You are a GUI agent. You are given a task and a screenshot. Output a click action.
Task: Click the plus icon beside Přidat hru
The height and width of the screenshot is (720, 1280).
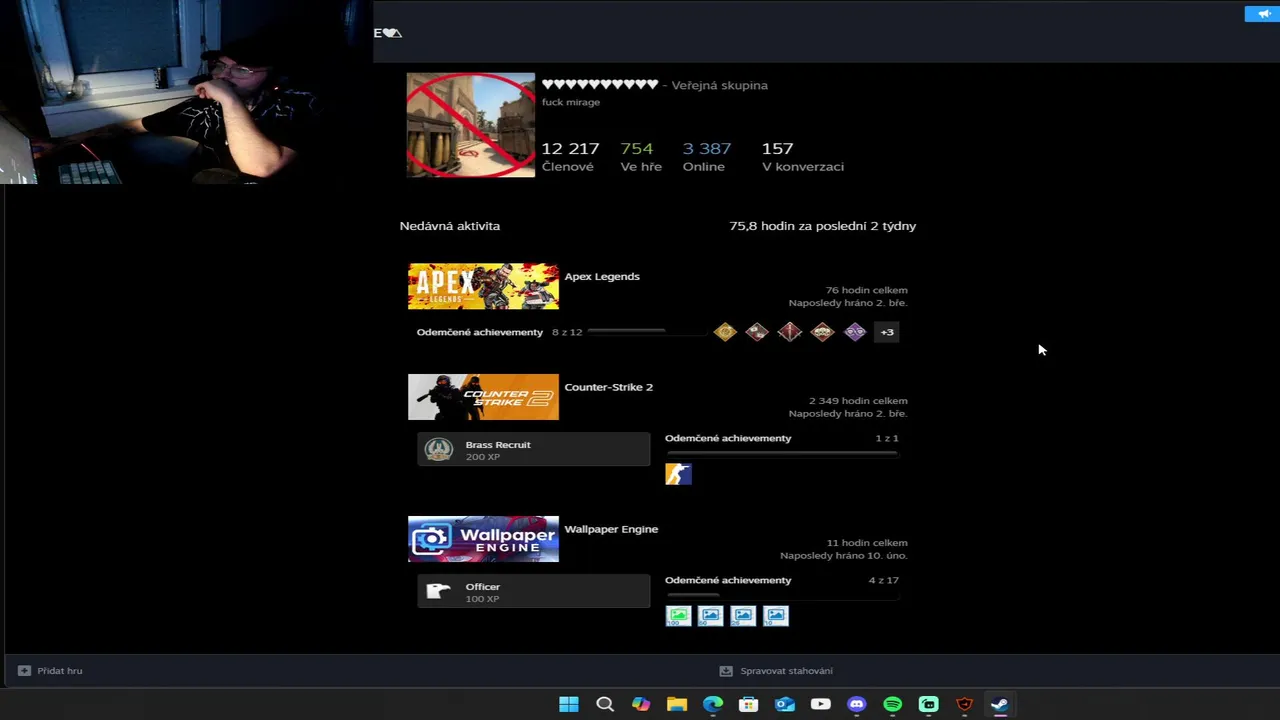pos(24,671)
